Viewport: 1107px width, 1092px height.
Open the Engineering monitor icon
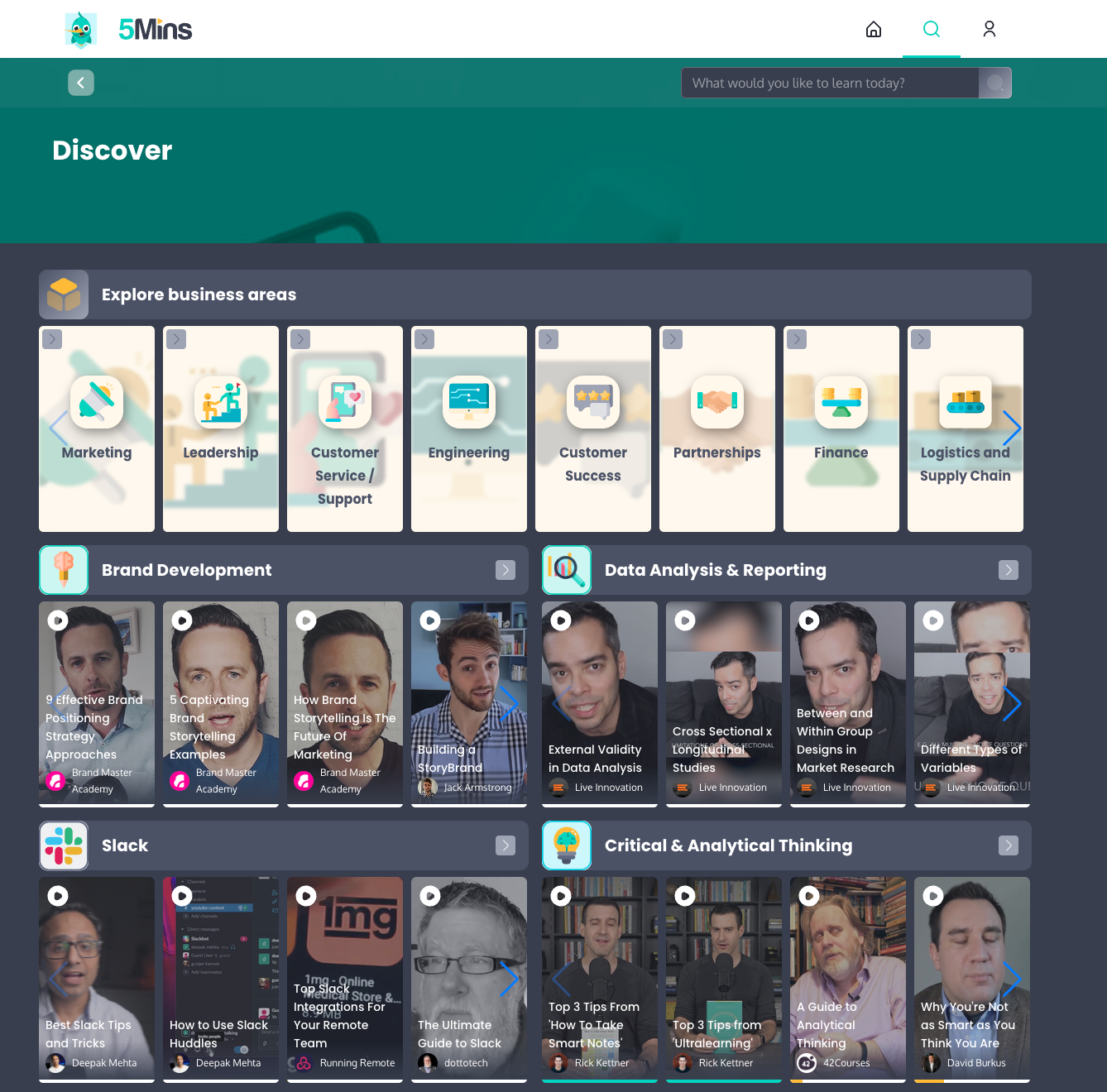469,402
